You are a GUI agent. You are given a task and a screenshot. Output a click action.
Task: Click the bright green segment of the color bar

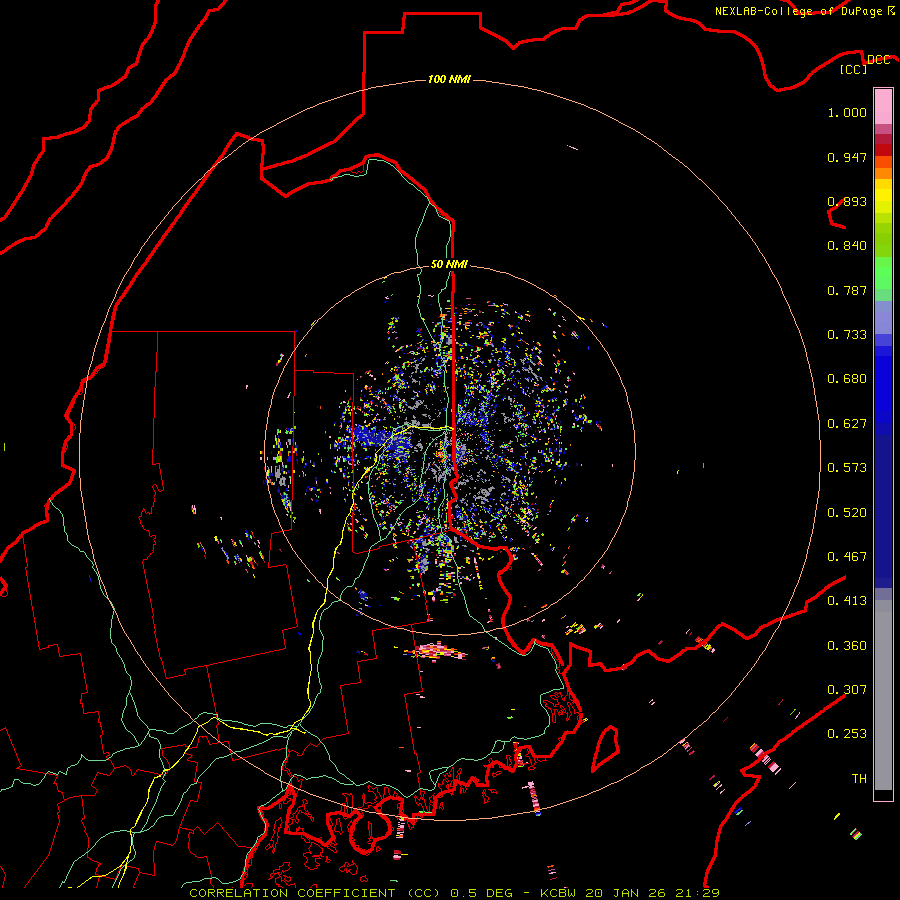coord(883,273)
